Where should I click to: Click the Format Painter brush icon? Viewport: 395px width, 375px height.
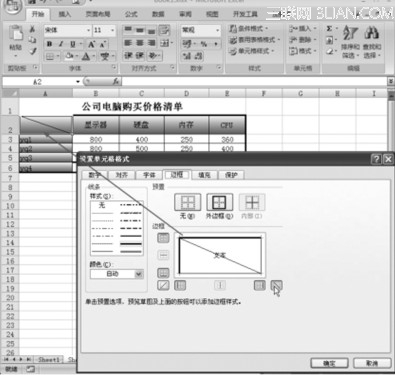pos(33,51)
